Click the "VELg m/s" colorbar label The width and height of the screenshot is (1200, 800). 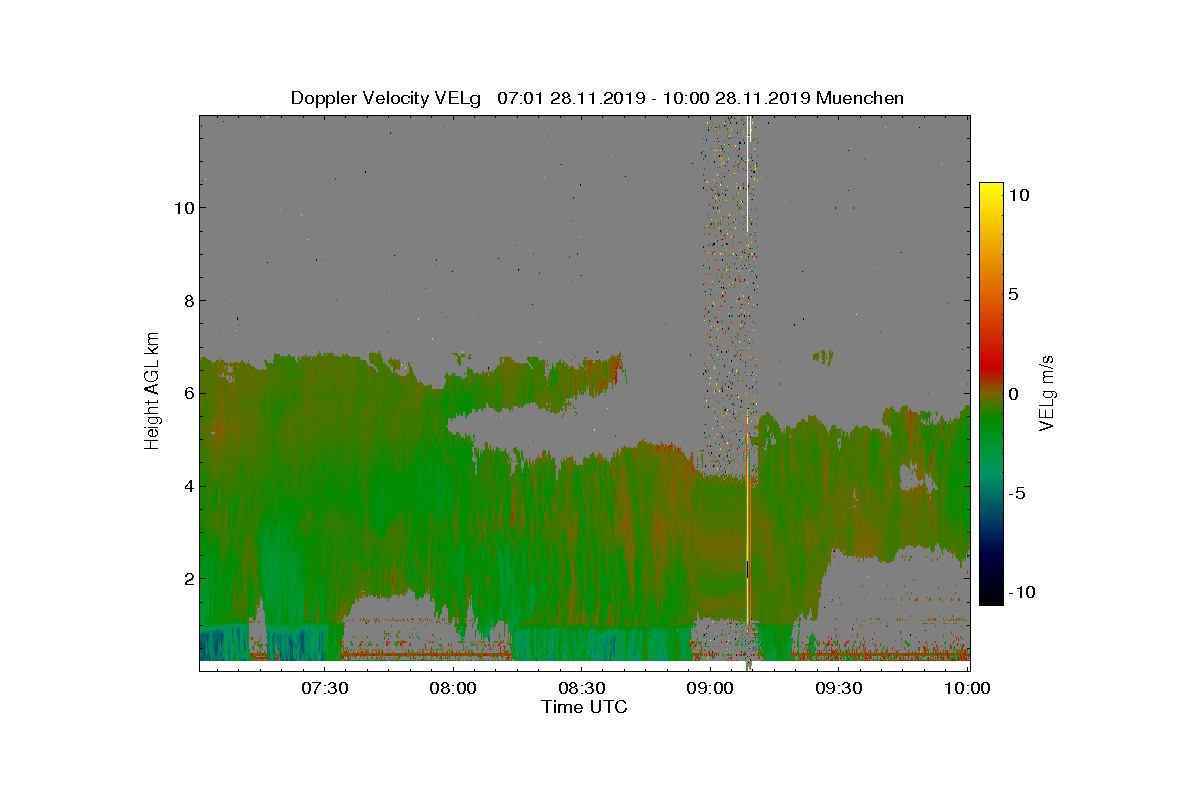click(1048, 391)
